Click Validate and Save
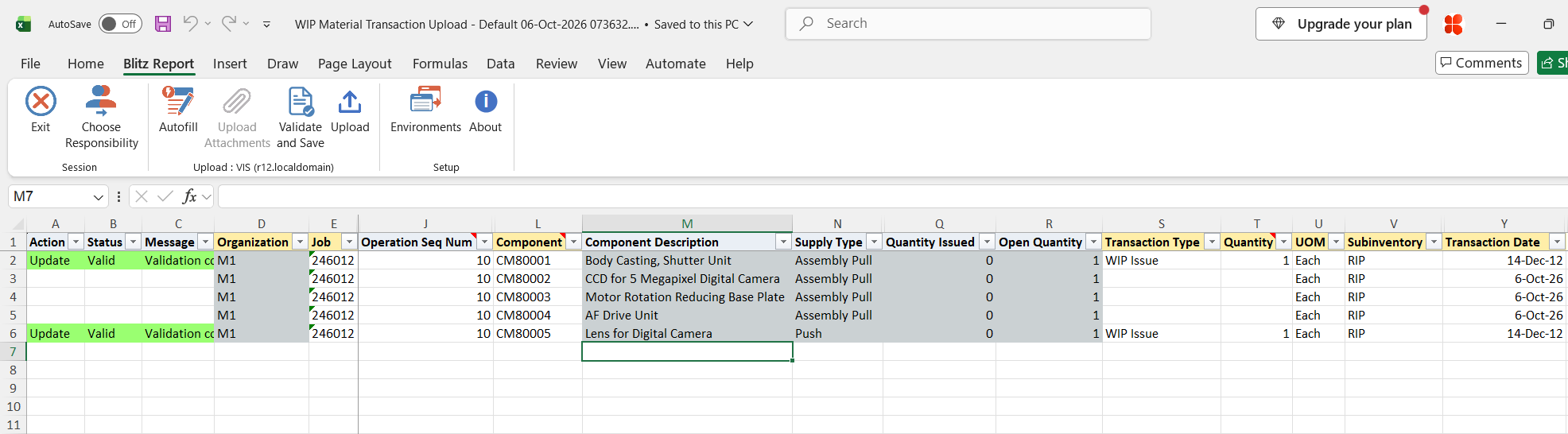Screen dimensions: 1568x434 (x=301, y=118)
